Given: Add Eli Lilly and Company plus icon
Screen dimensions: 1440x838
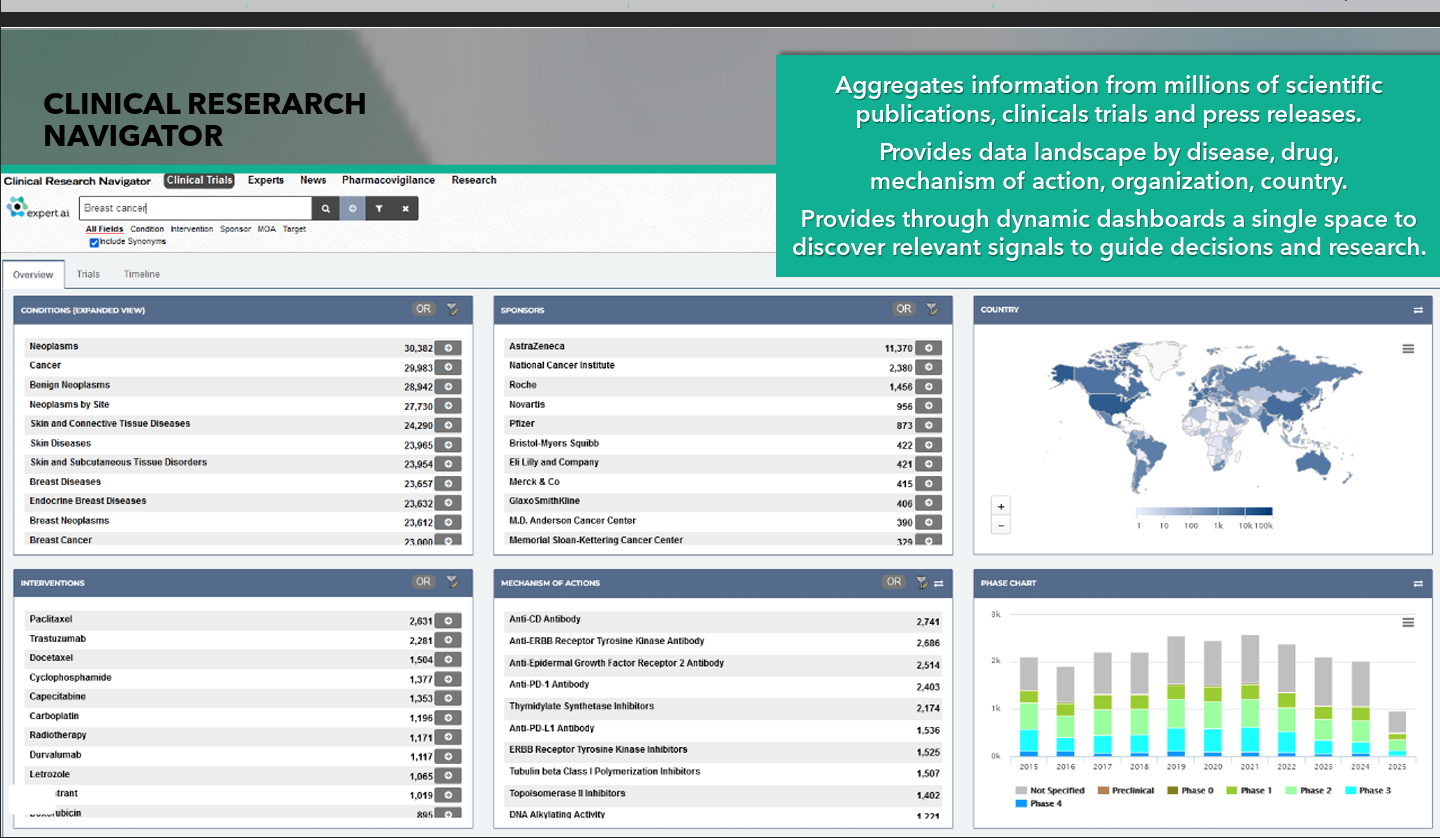Looking at the screenshot, I should [x=929, y=464].
